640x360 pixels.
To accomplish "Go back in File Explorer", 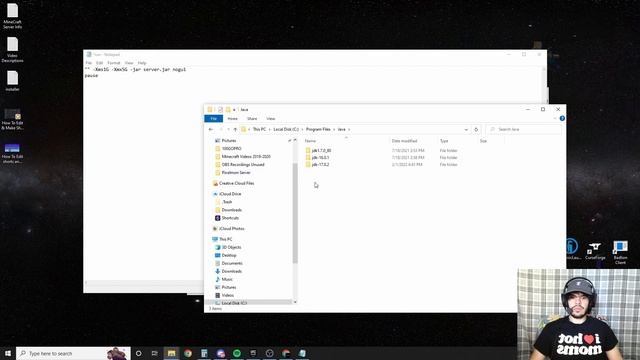I will (211, 129).
